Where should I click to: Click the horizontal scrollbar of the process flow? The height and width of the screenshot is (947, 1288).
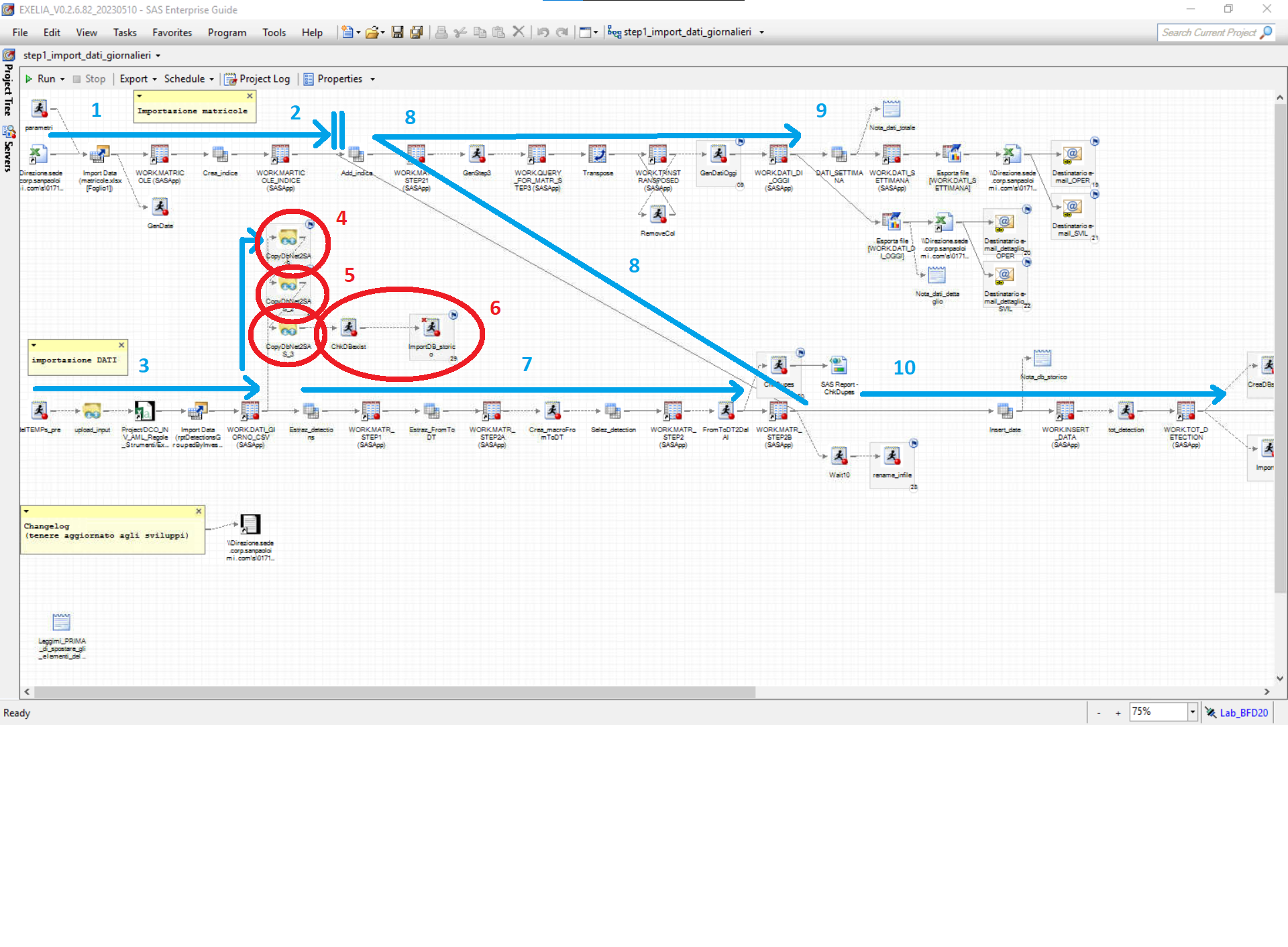click(394, 691)
